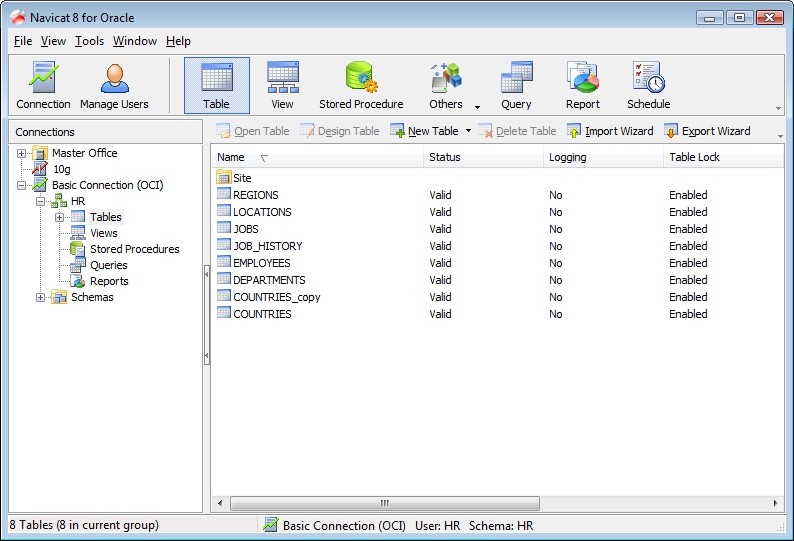This screenshot has height=541, width=794.
Task: Click the COUNTRIES table icon
Action: click(x=224, y=313)
